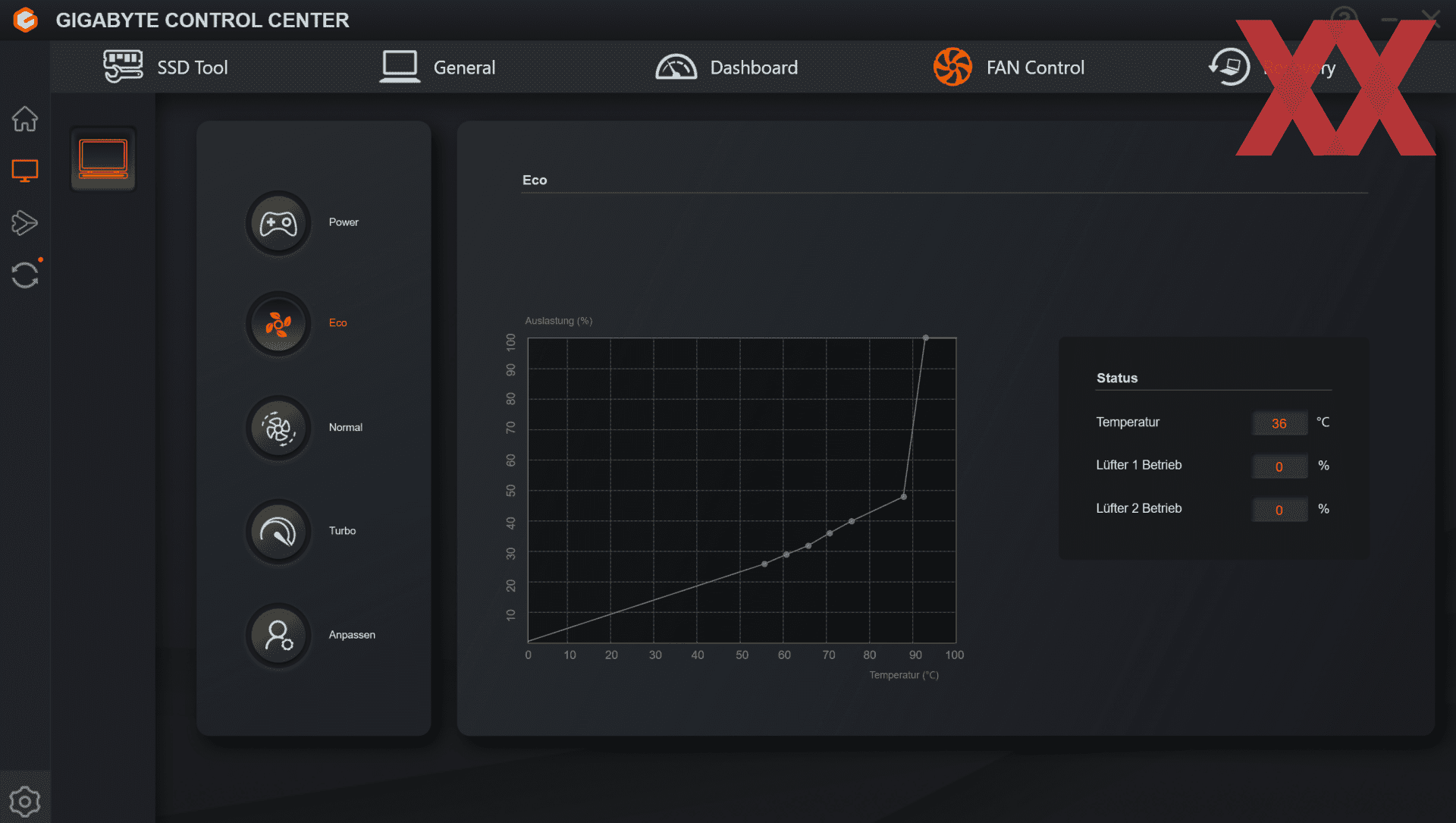
Task: Open the Dashboard tab
Action: 726,68
